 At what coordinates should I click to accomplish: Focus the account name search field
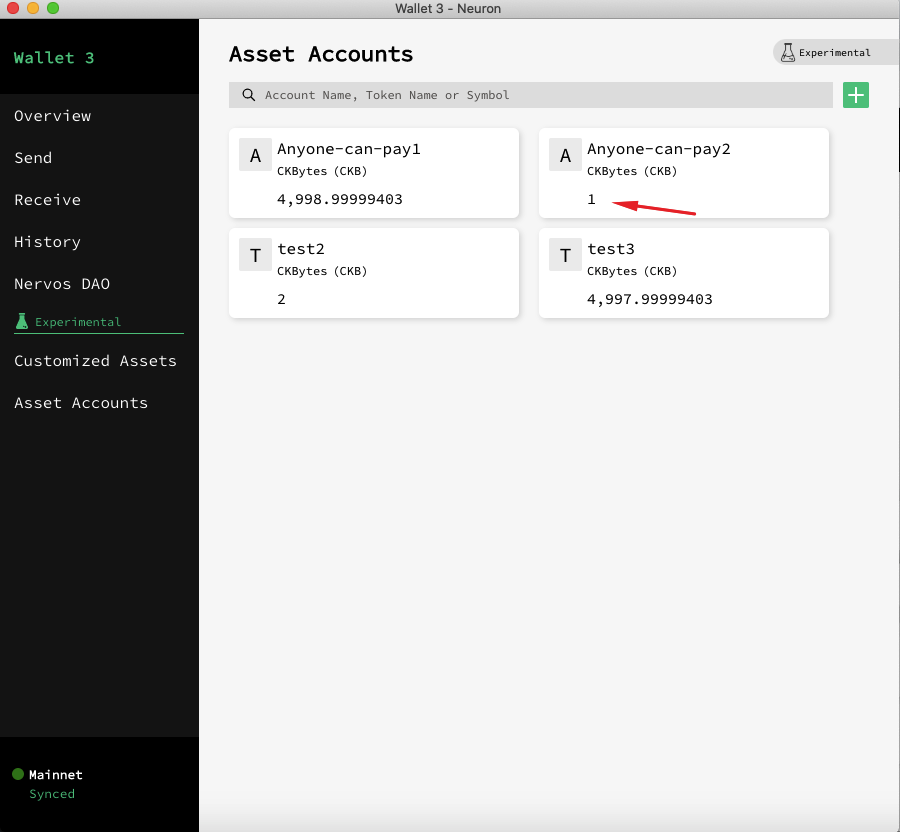[540, 95]
